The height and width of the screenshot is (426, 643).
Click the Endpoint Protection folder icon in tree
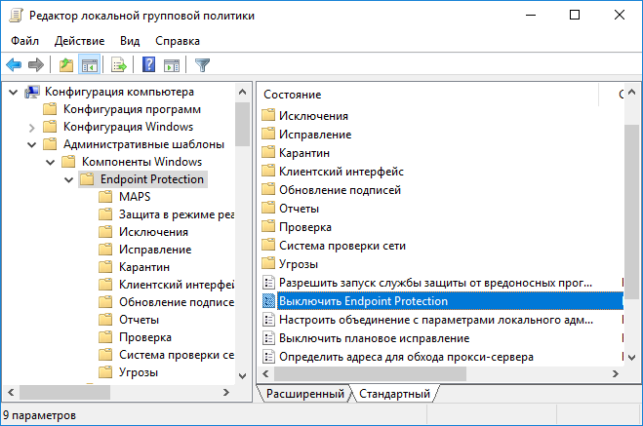click(87, 179)
